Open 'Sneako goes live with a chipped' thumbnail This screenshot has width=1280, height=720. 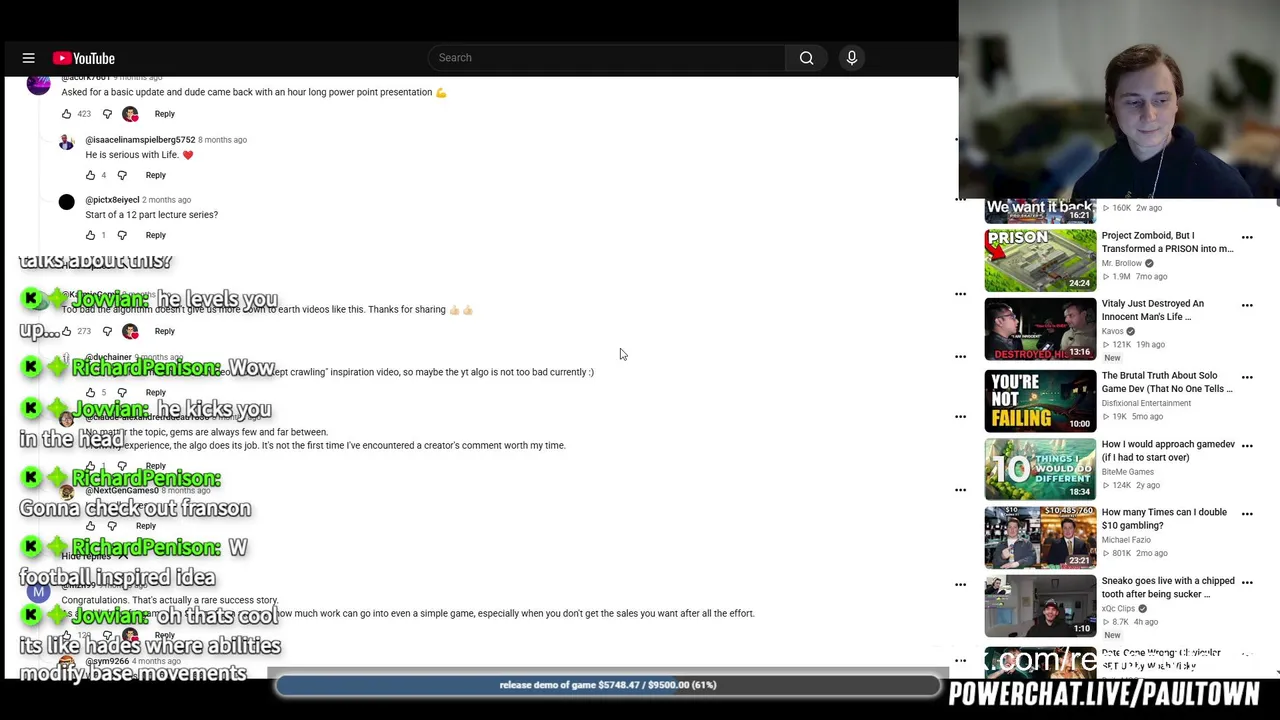click(x=1040, y=606)
